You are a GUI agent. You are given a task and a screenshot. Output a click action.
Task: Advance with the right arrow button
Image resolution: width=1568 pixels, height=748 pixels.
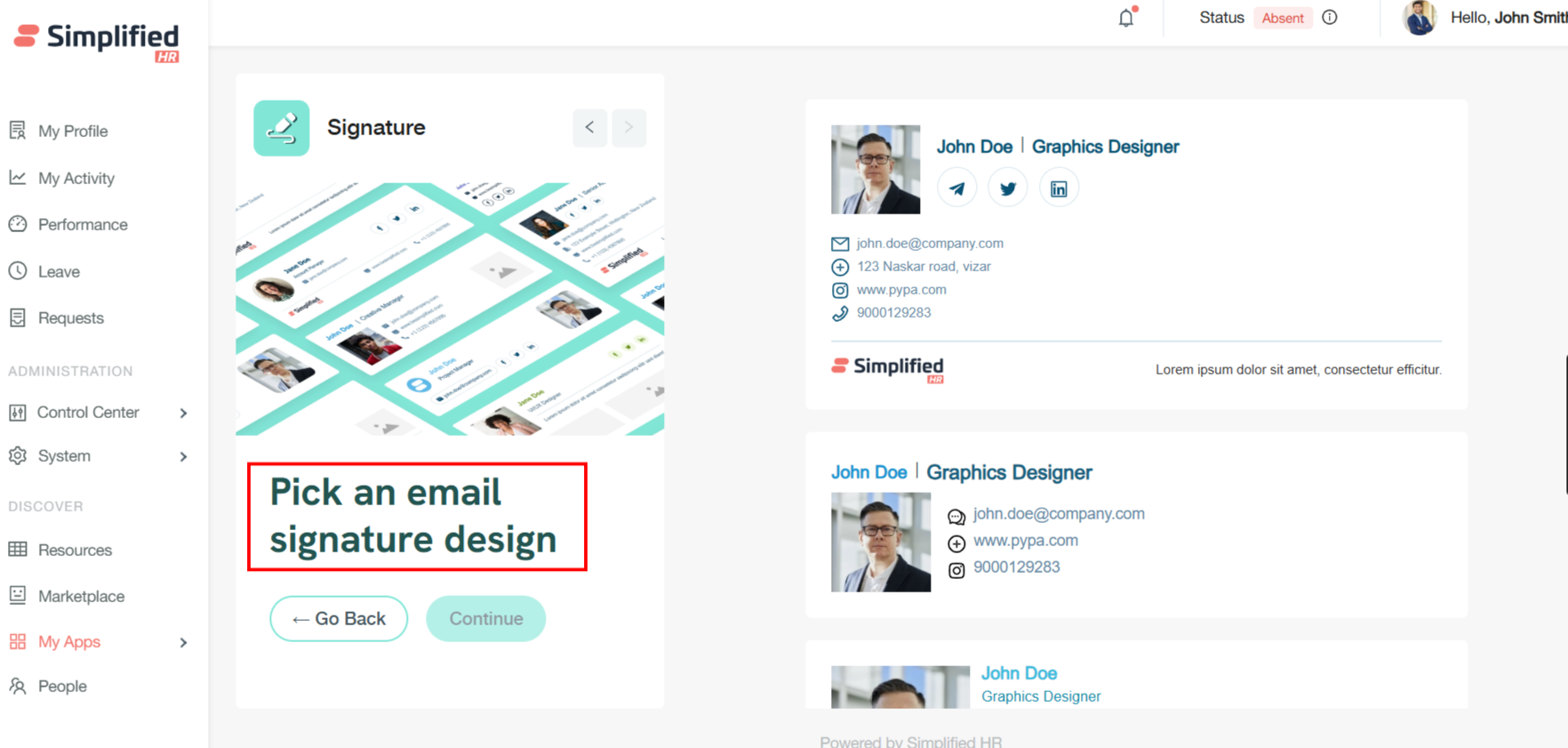coord(628,128)
